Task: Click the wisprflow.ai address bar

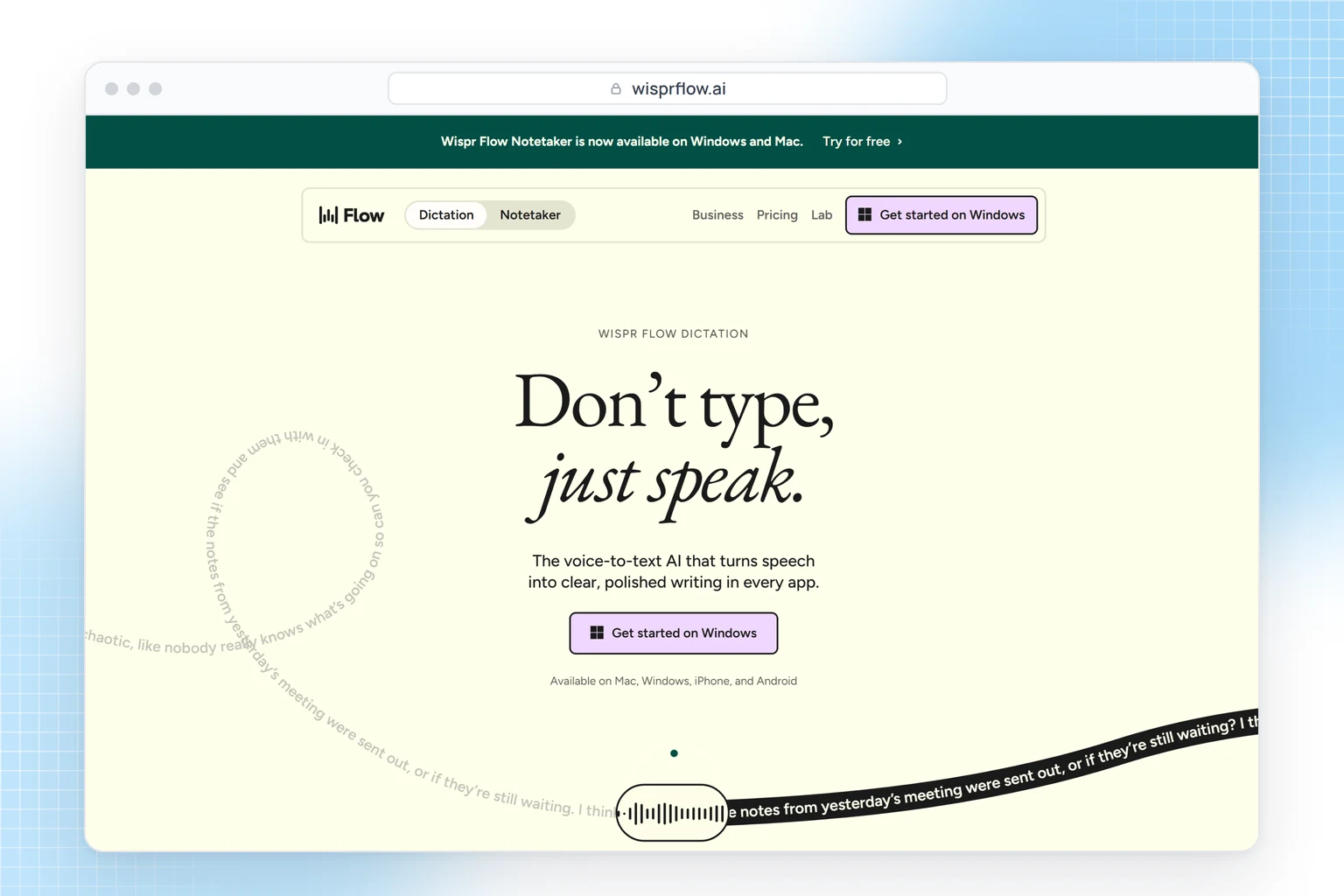Action: tap(668, 88)
